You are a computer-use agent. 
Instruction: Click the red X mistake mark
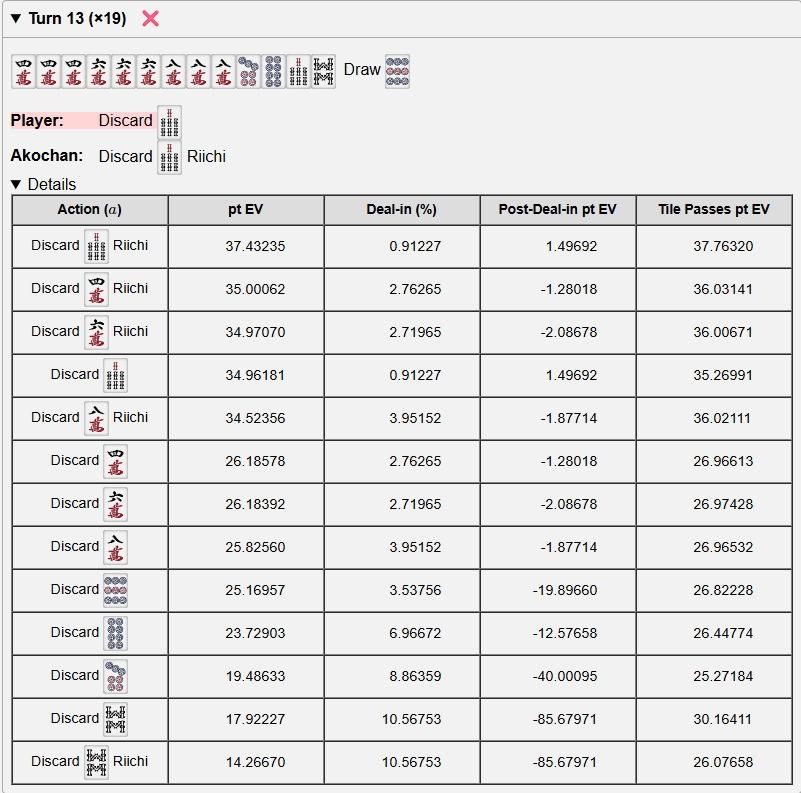pyautogui.click(x=150, y=19)
